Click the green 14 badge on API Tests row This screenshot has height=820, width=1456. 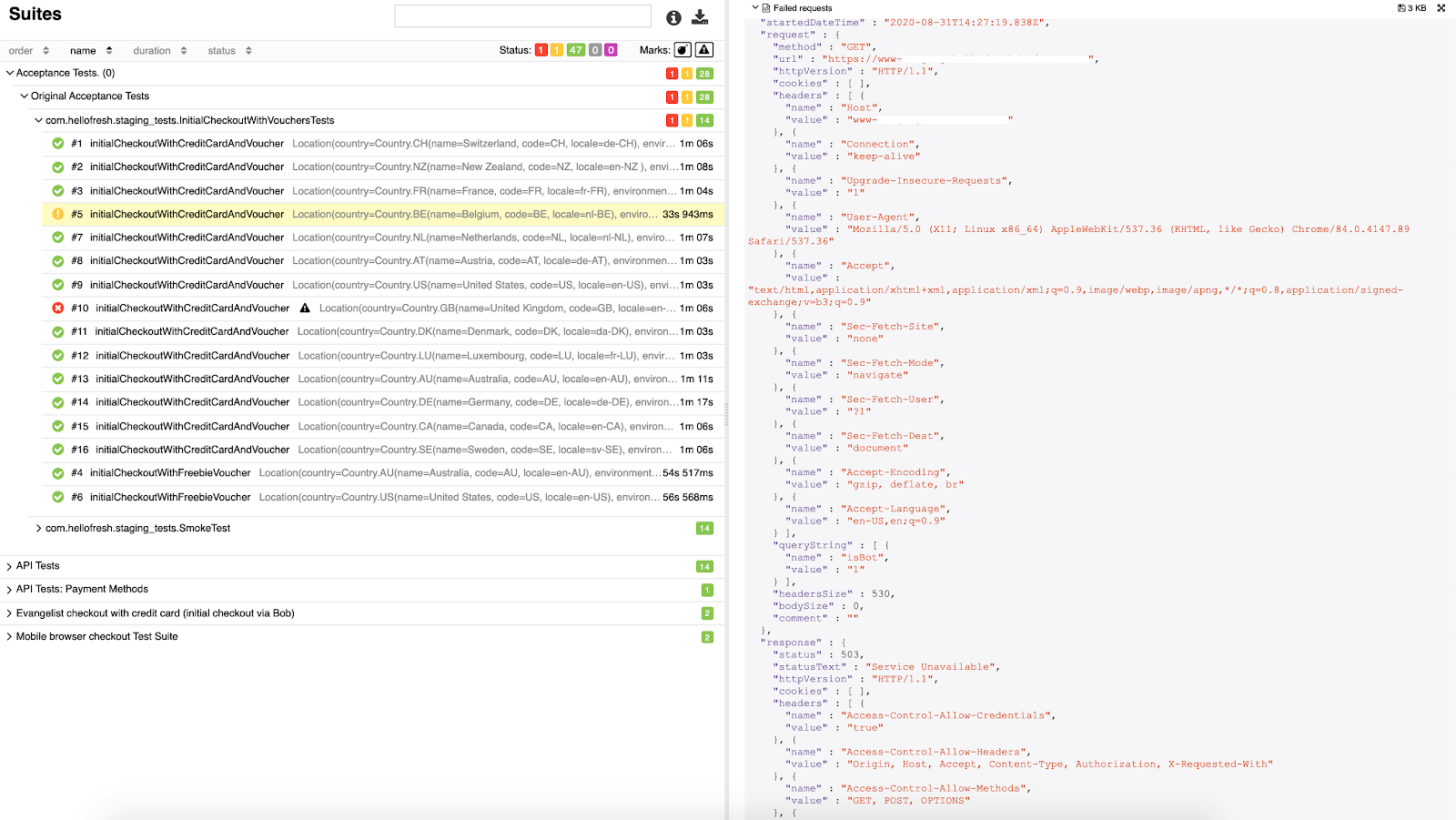click(704, 567)
